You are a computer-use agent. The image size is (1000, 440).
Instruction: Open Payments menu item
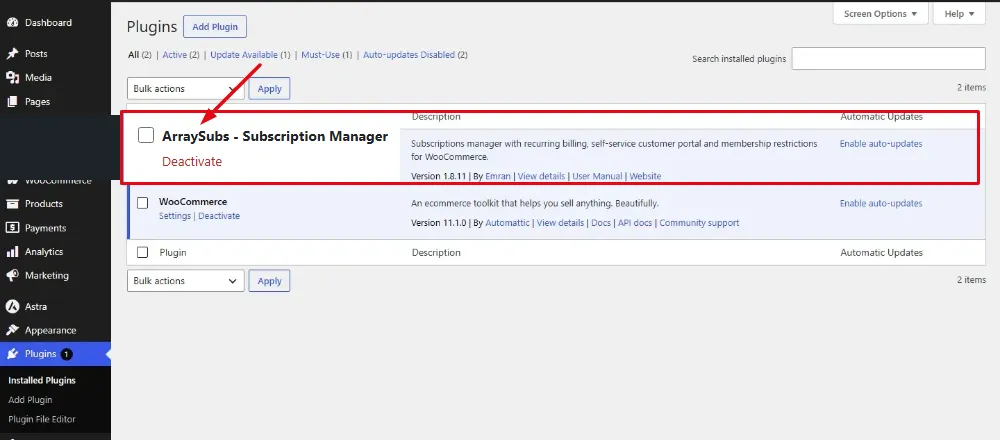pos(45,228)
